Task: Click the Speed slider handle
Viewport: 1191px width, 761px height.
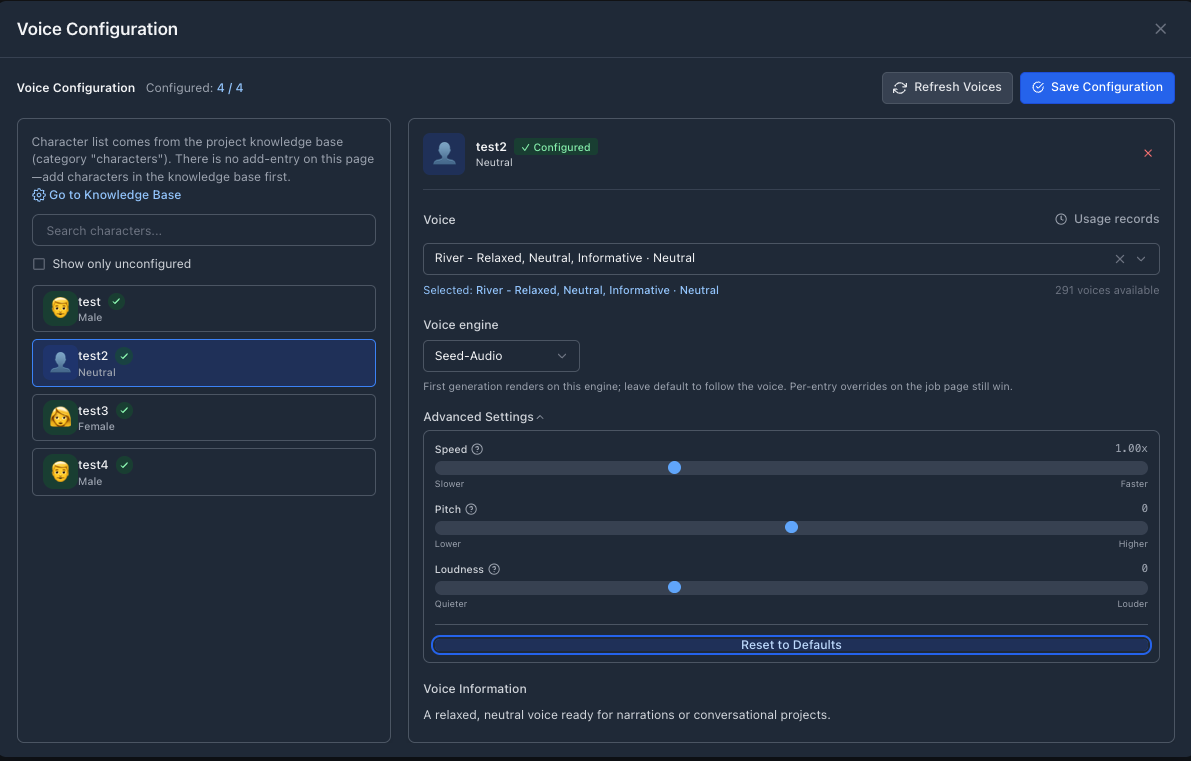Action: (x=674, y=468)
